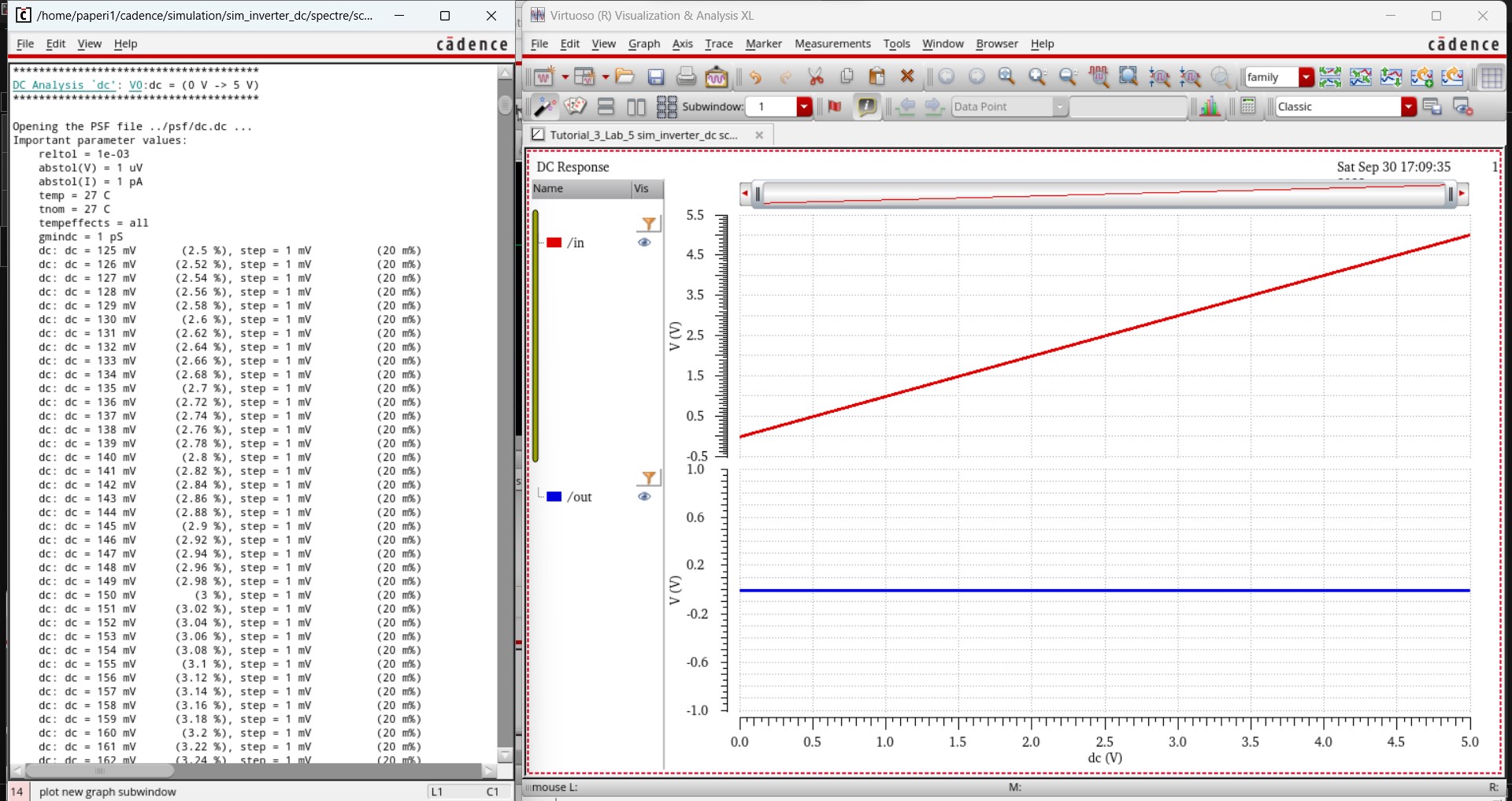The width and height of the screenshot is (1512, 801).
Task: Open the Graph menu
Action: tap(644, 44)
